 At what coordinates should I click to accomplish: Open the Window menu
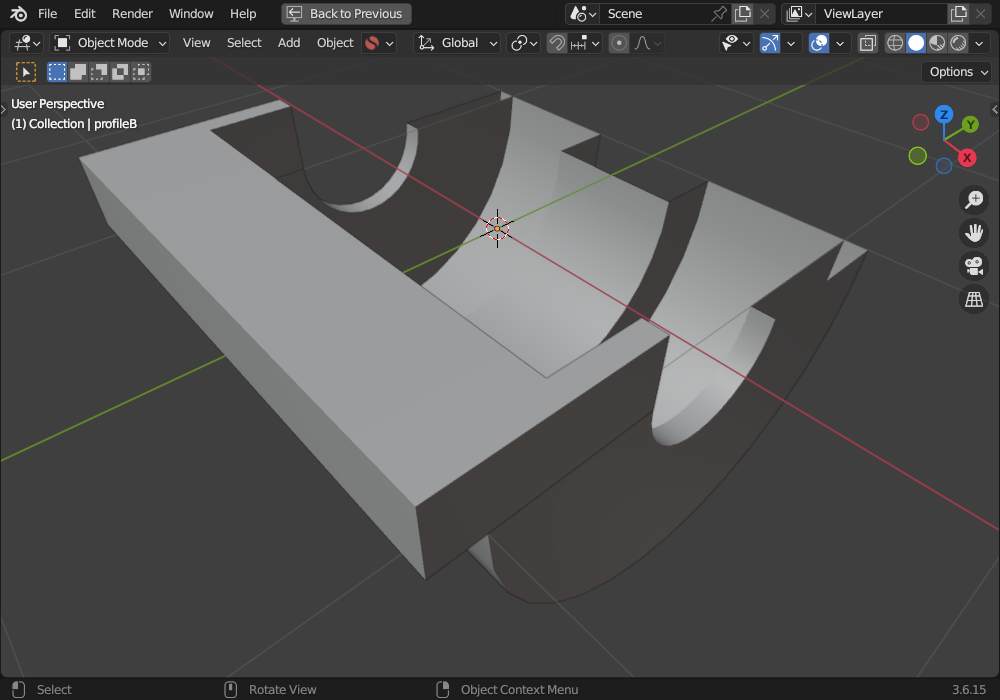point(191,13)
